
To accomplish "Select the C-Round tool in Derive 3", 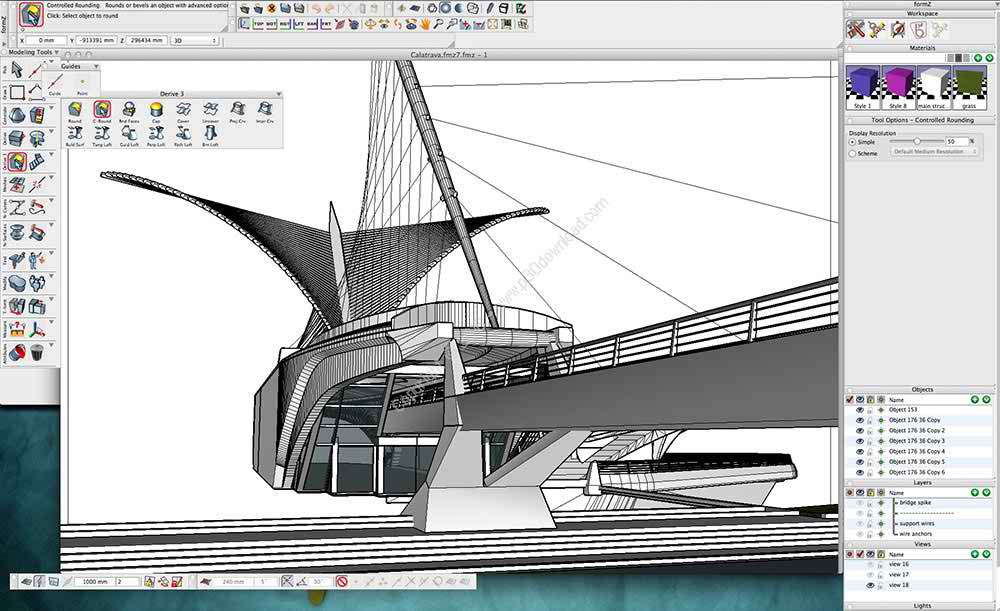I will pos(102,110).
